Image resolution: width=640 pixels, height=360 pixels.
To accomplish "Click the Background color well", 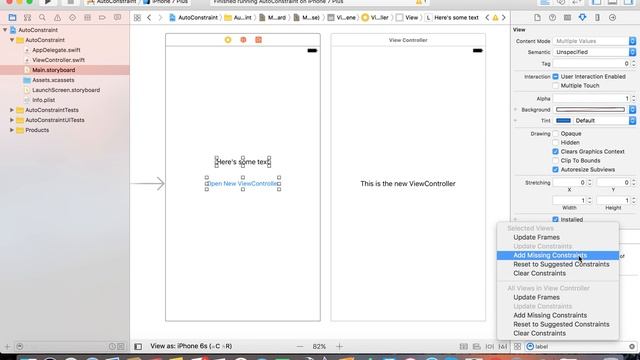I will 590,109.
